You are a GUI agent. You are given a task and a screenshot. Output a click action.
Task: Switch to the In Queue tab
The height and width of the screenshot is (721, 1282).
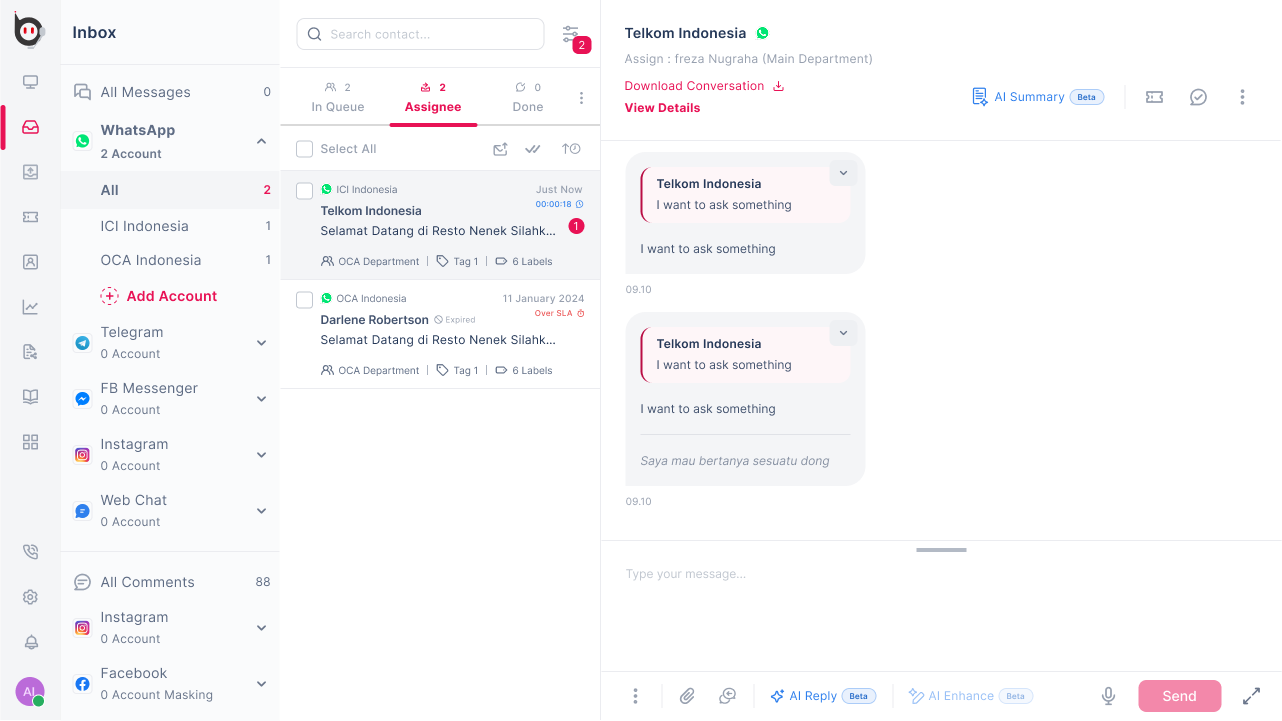point(338,98)
